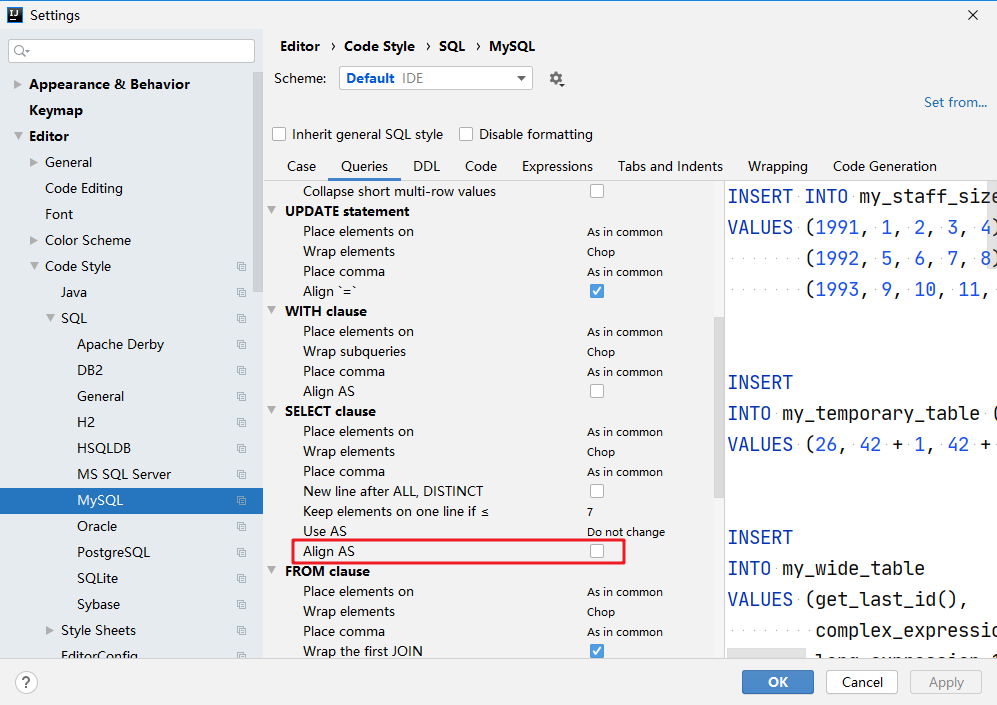Click copy icon in SQL General row
997x705 pixels.
242,397
